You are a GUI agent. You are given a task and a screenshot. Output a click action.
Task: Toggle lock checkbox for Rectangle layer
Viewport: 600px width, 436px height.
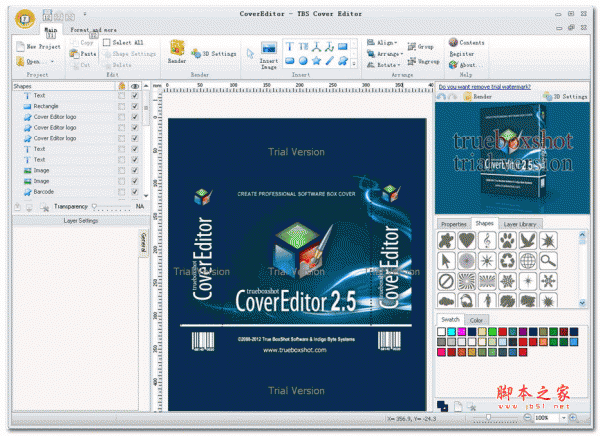121,106
